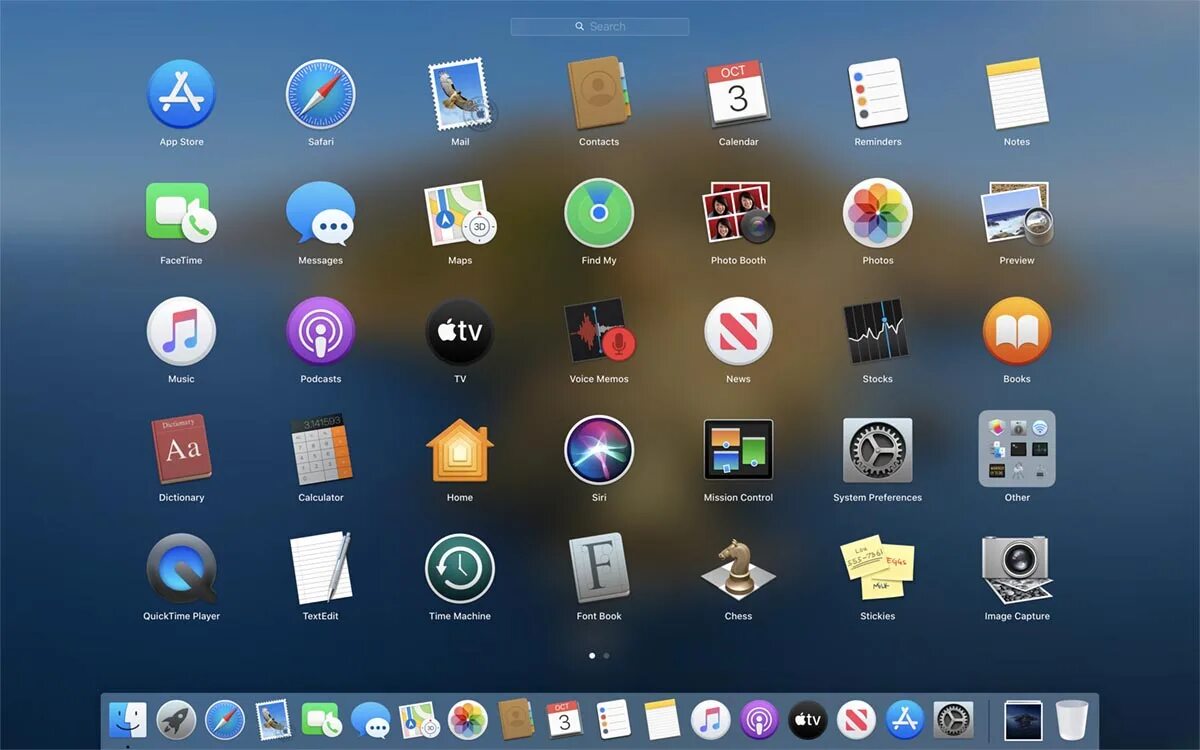The image size is (1200, 750).
Task: Open the Dictionary app
Action: pos(181,450)
